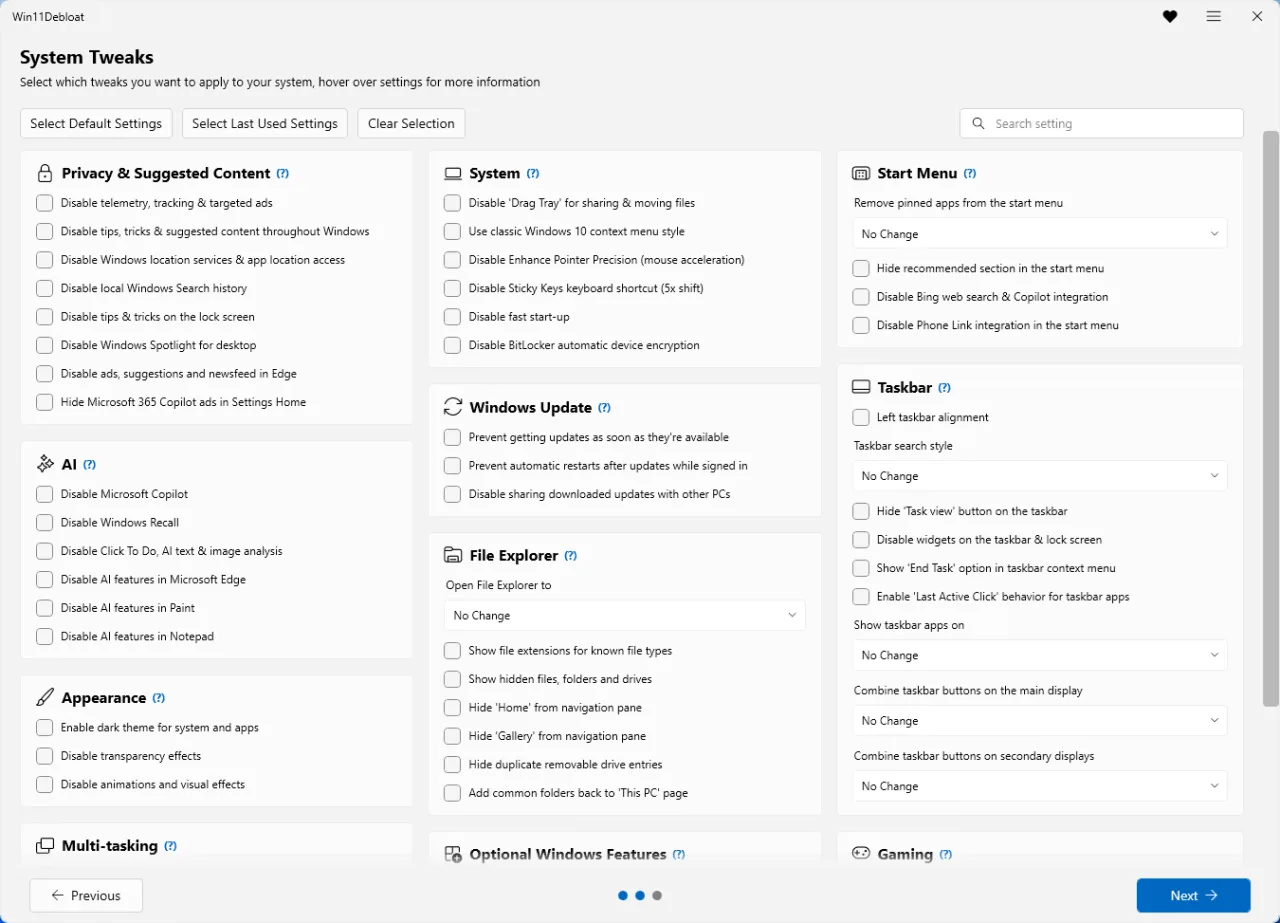Click the File Explorer section icon
Screen dimensions: 1280x923
coord(452,555)
